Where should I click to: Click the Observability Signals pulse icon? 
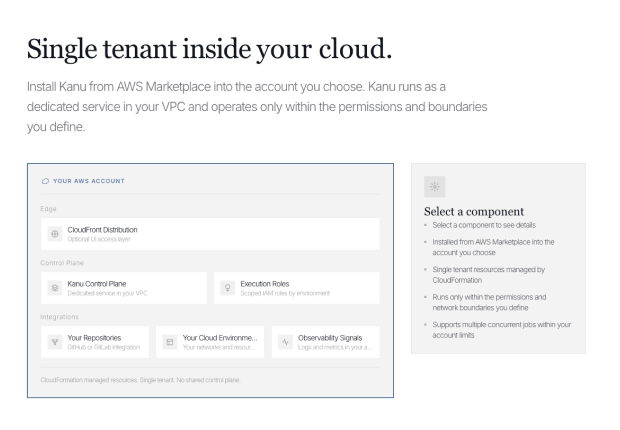[285, 342]
